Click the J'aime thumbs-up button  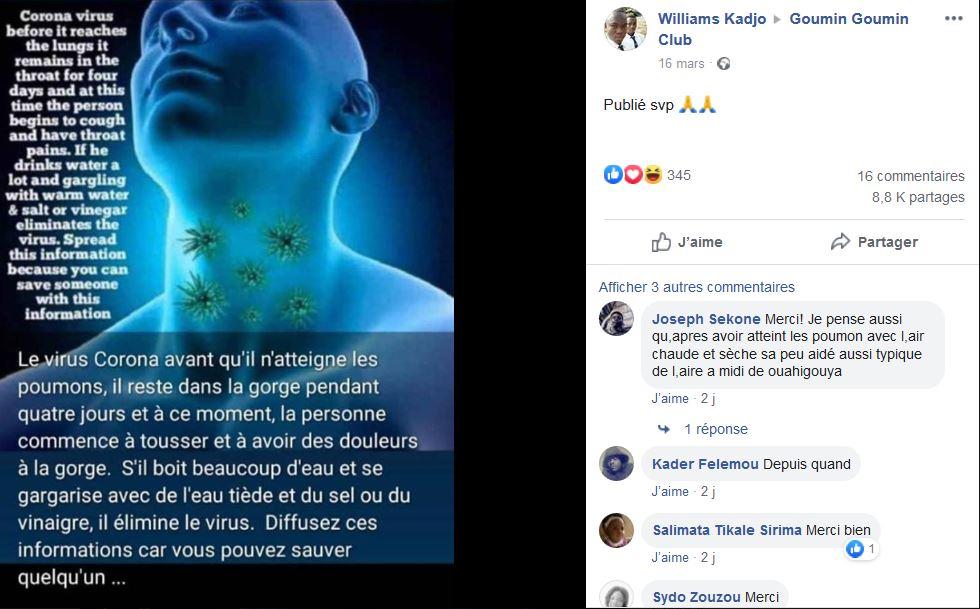(687, 242)
